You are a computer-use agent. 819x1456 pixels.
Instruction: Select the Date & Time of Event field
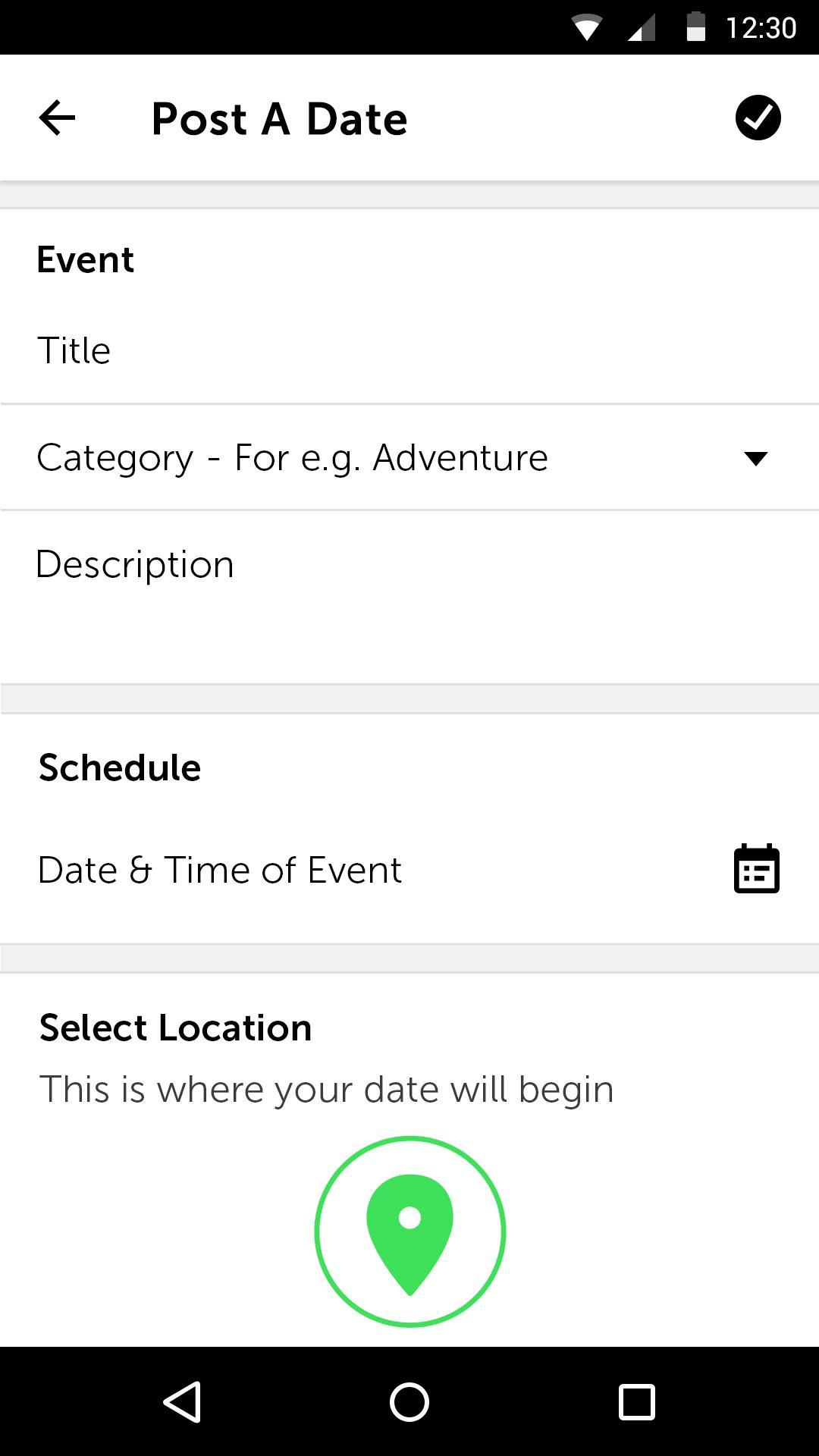coord(220,870)
